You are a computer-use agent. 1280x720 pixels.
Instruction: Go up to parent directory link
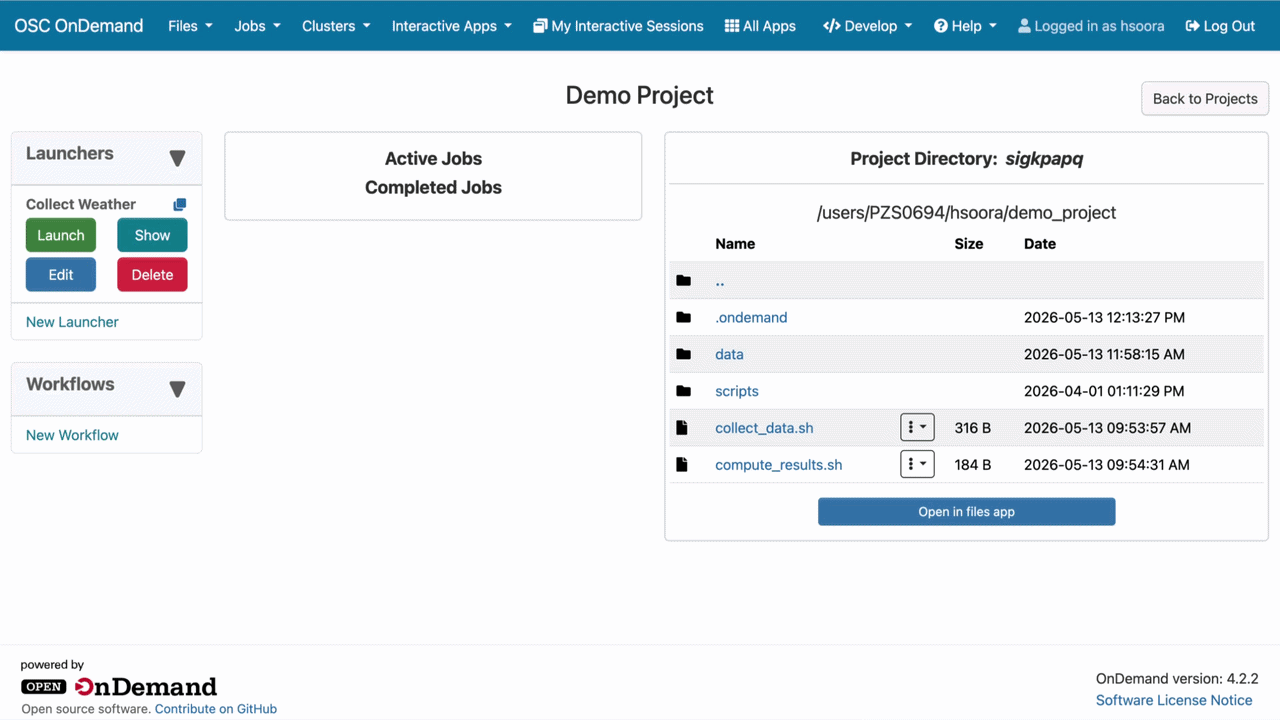point(720,281)
